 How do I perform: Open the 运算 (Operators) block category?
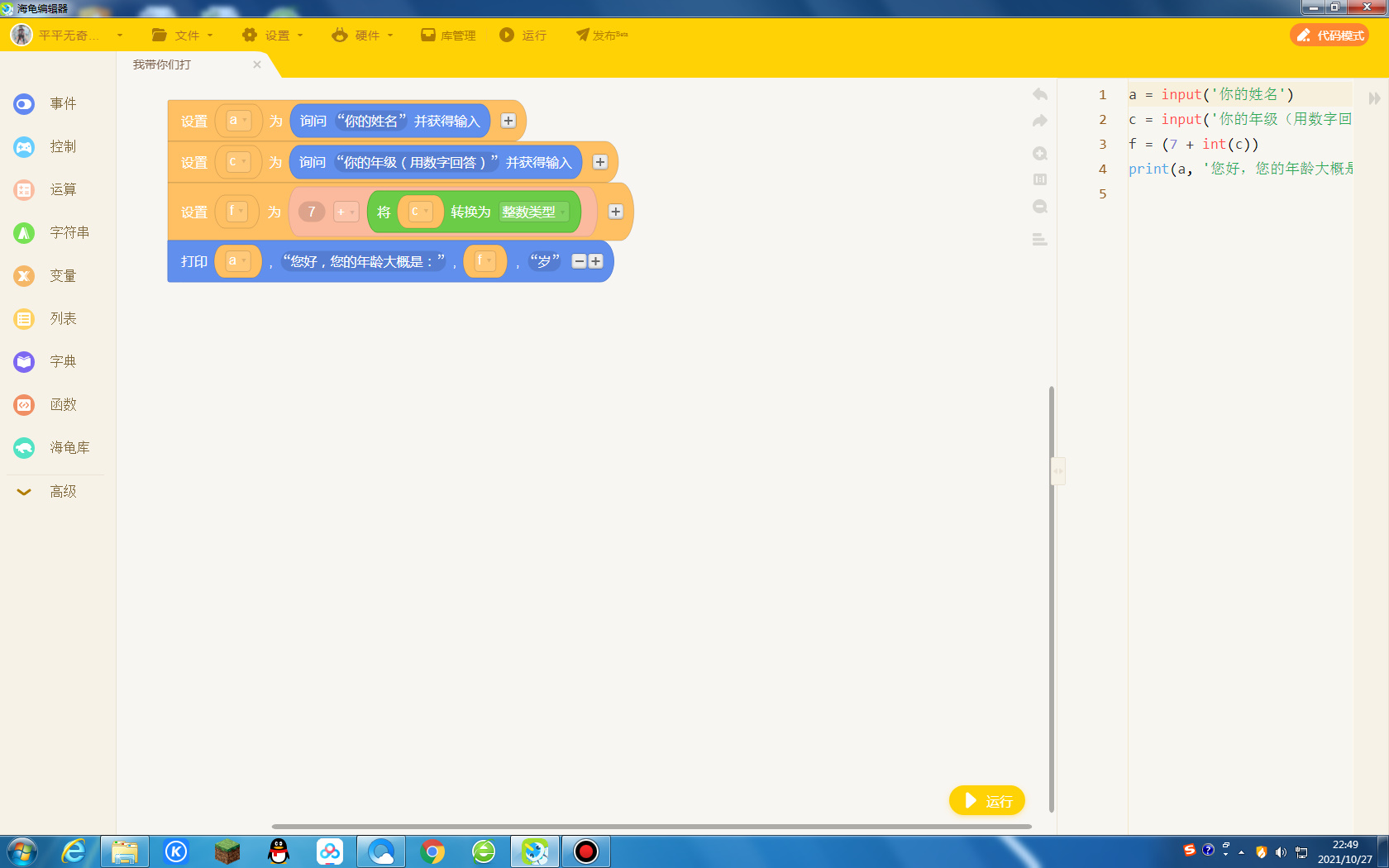click(45, 190)
